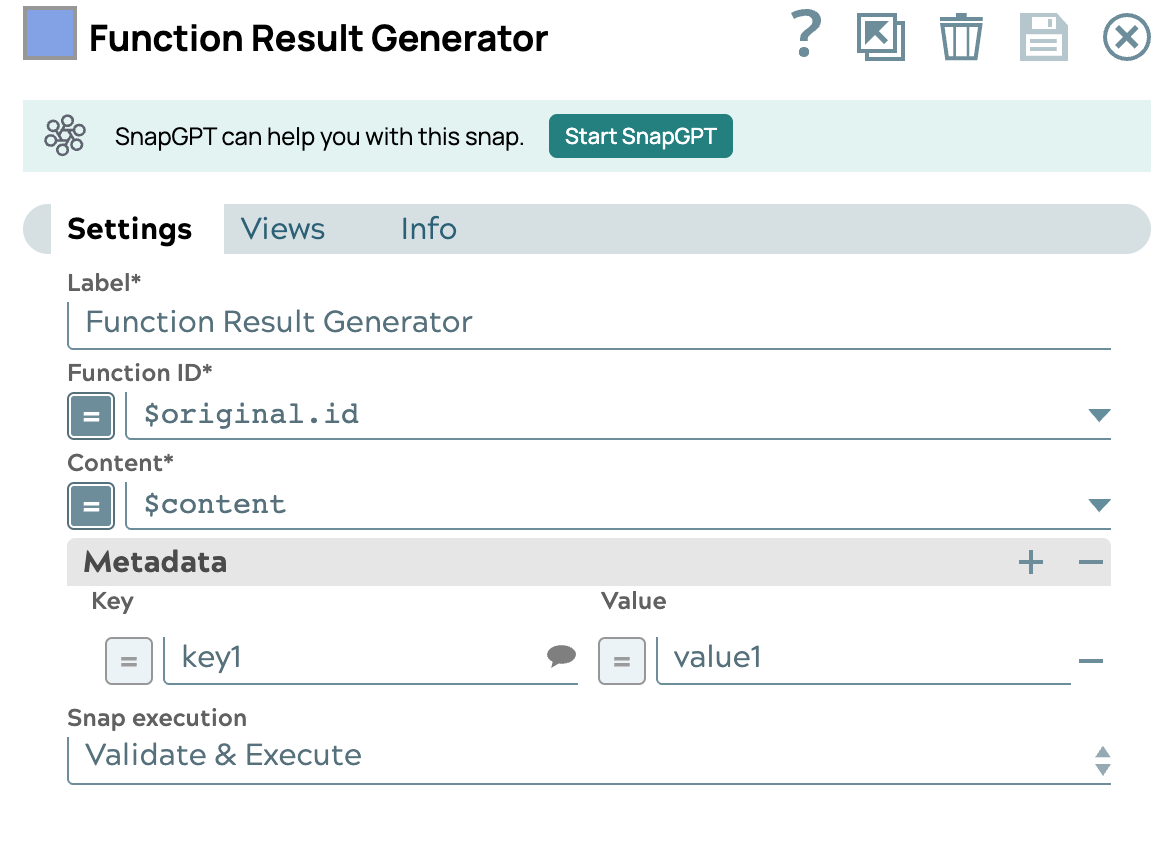Switch to the Views tab
The height and width of the screenshot is (863, 1157).
click(x=282, y=229)
